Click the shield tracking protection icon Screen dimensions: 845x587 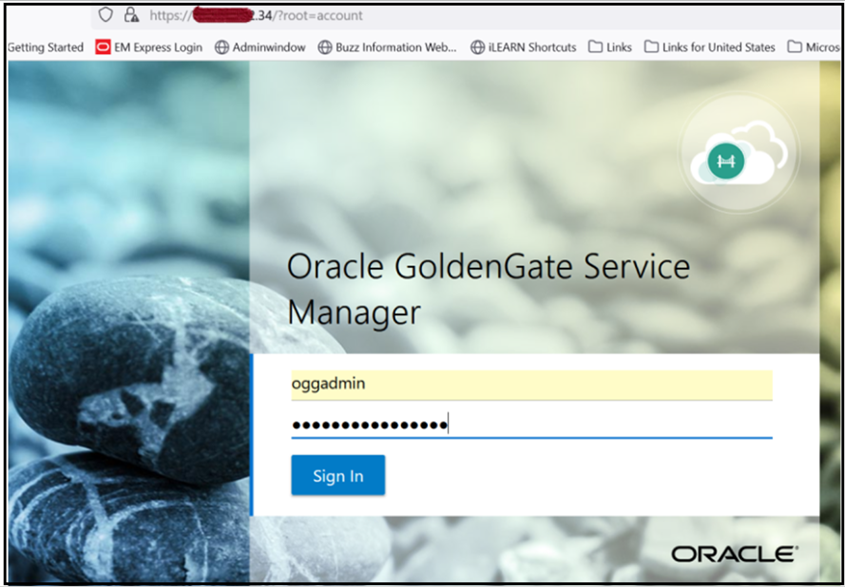tap(106, 15)
